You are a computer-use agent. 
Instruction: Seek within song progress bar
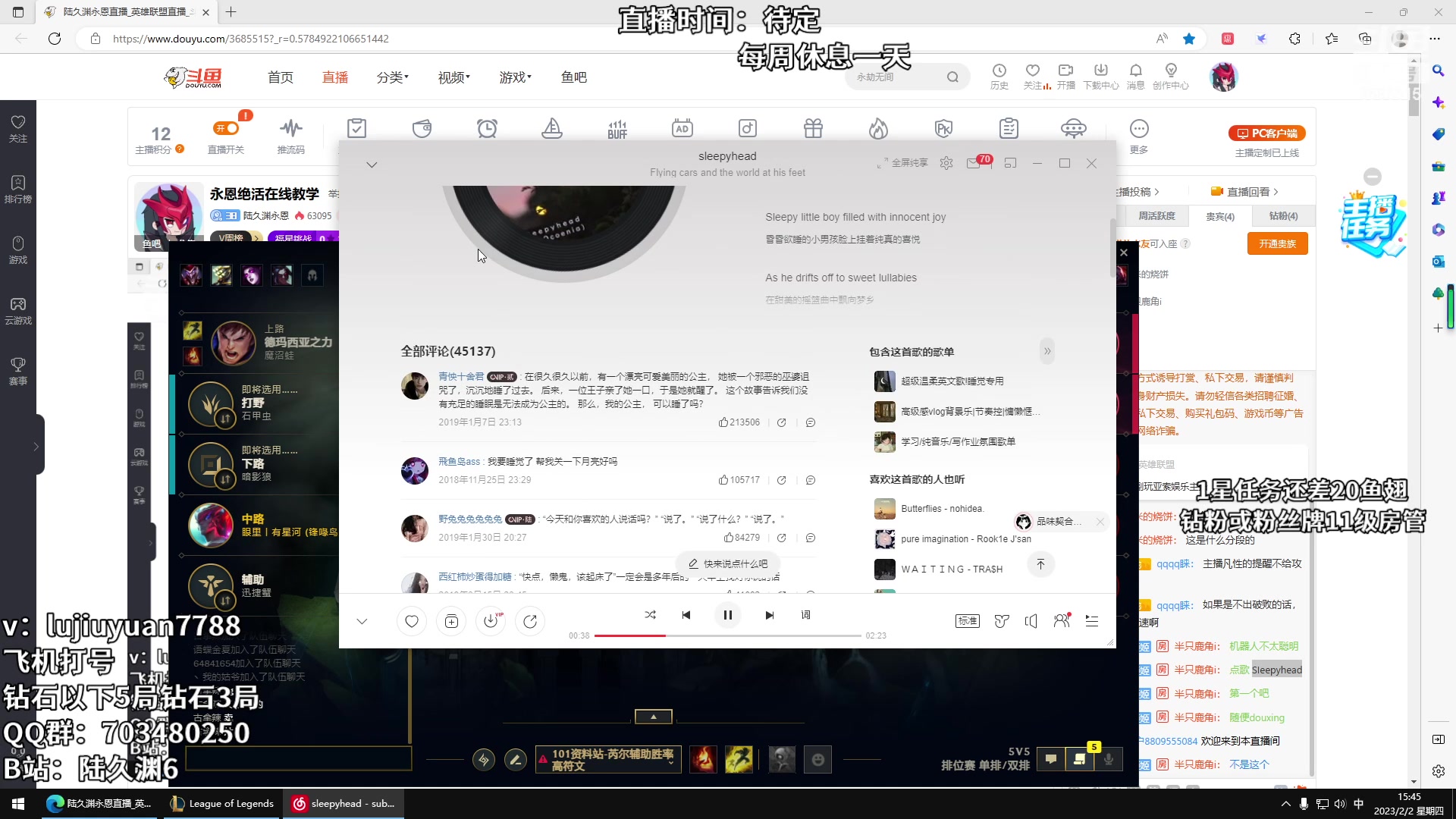click(x=728, y=635)
